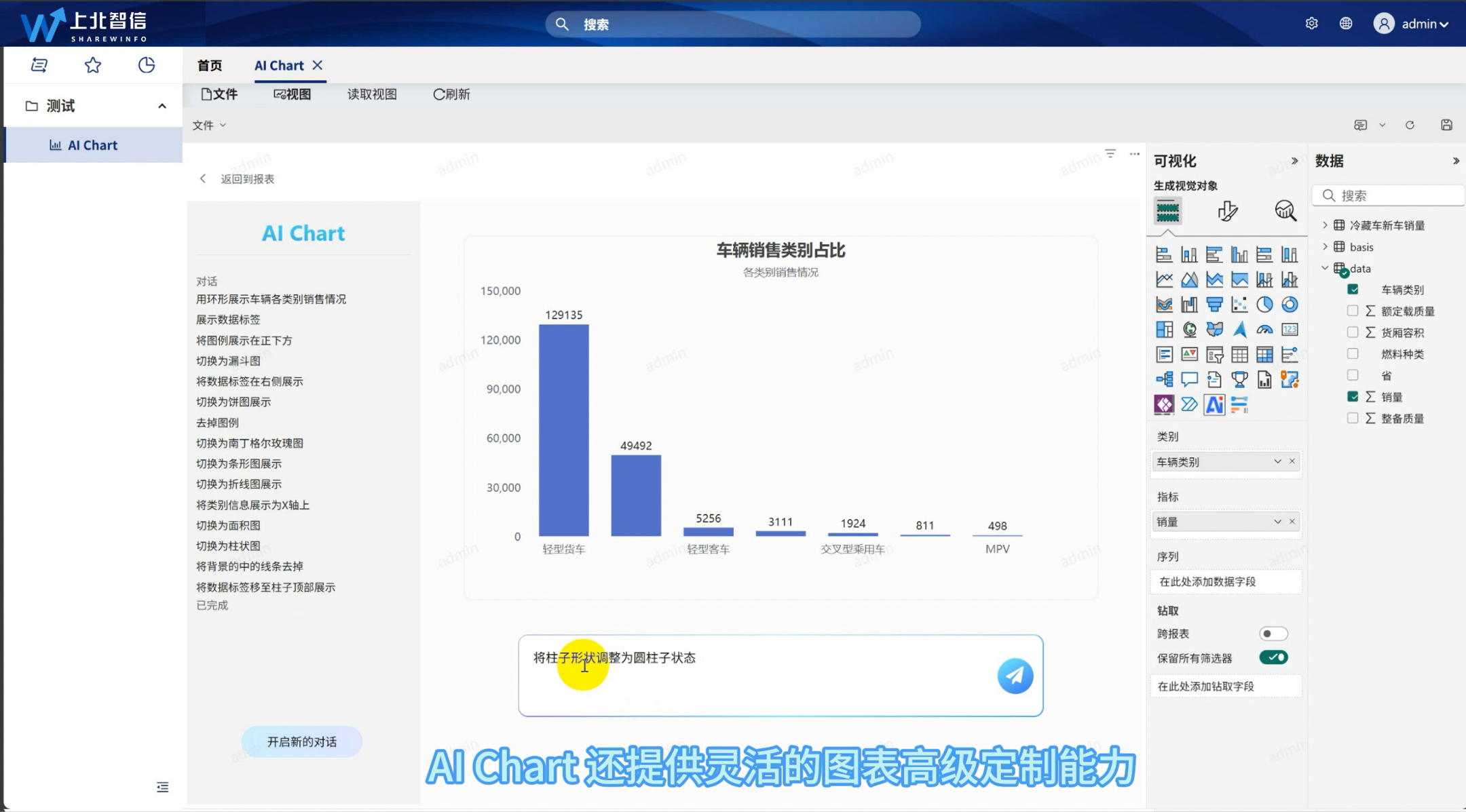This screenshot has width=1466, height=812.
Task: Focus the top search box
Action: [x=733, y=24]
